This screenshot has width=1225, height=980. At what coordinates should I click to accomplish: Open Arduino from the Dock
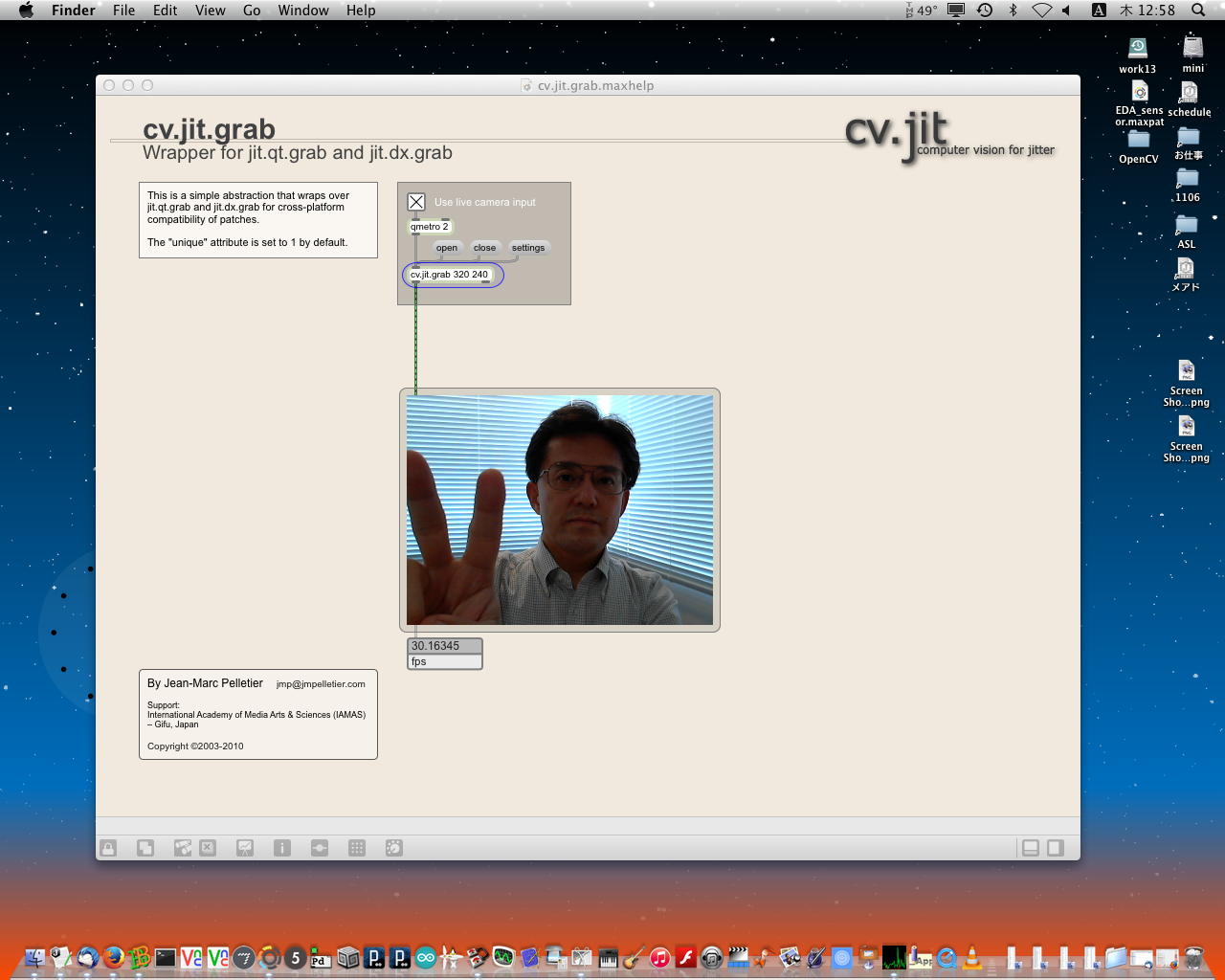point(426,956)
